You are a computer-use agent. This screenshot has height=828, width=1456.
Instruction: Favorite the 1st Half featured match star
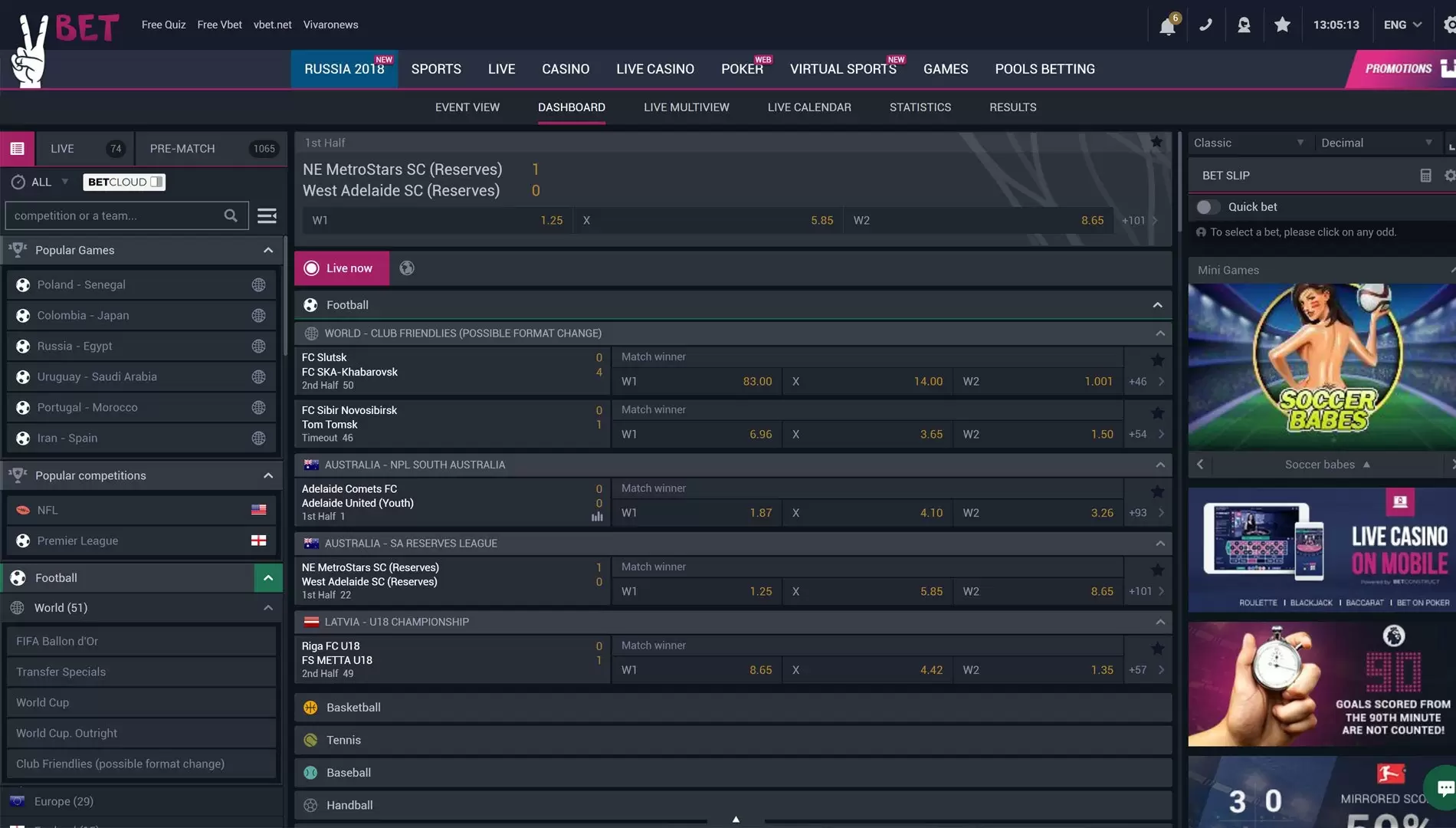tap(1156, 142)
